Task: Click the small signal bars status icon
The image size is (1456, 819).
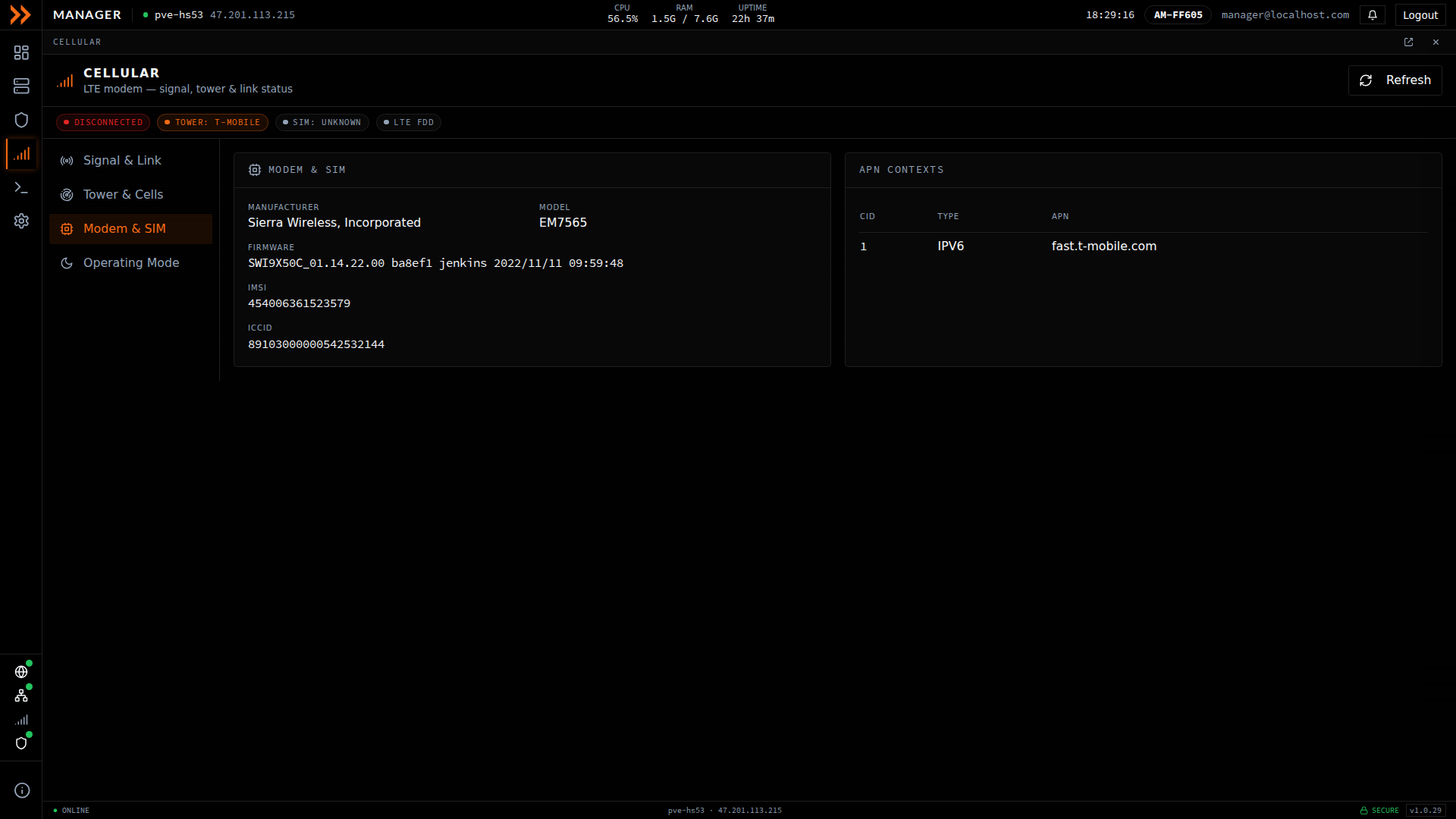Action: pyautogui.click(x=21, y=720)
